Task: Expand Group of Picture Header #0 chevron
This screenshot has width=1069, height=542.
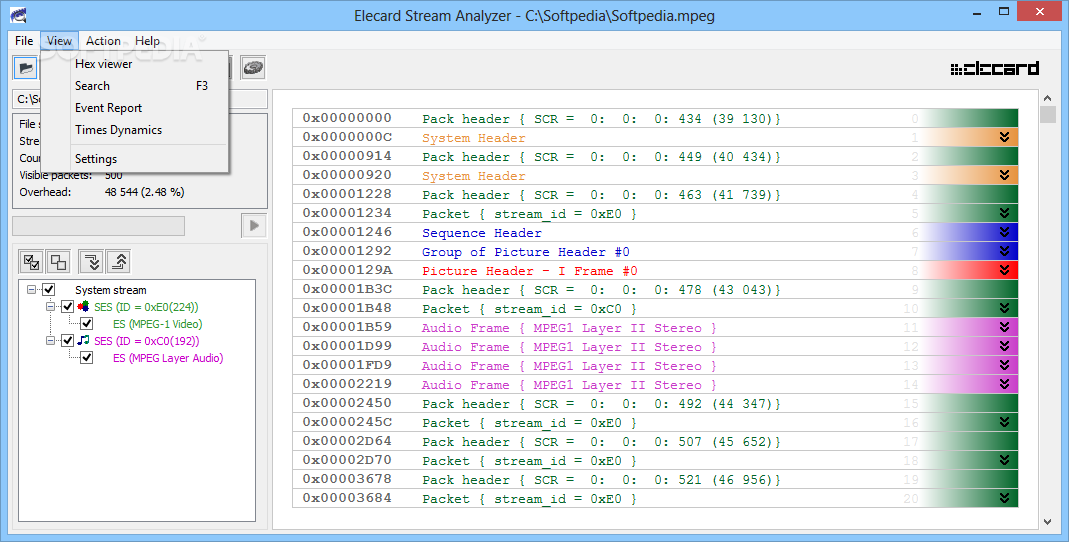Action: [1004, 252]
